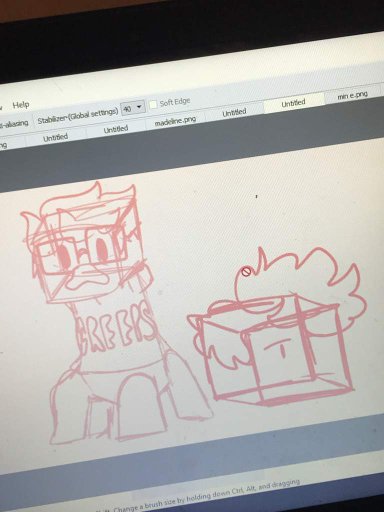Open the Untitled tab between madeline.png and active tab
The image size is (384, 512).
234,112
